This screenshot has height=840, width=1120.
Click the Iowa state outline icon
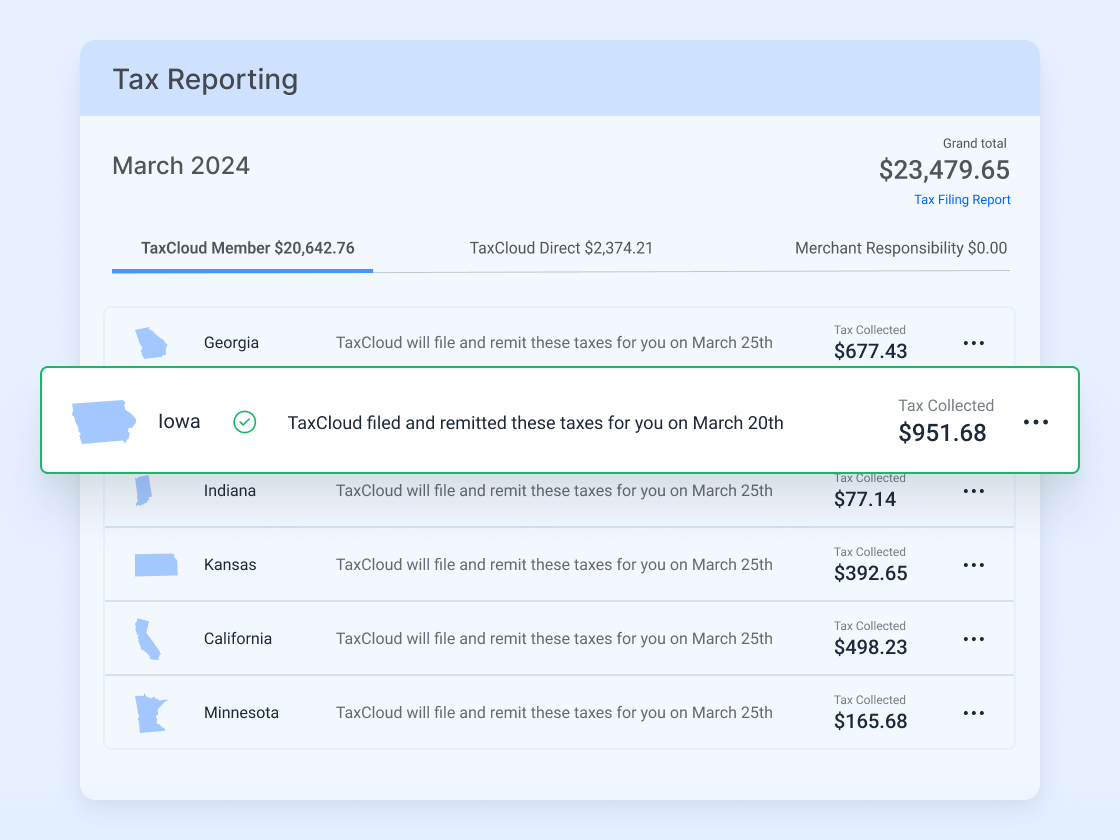(x=103, y=420)
